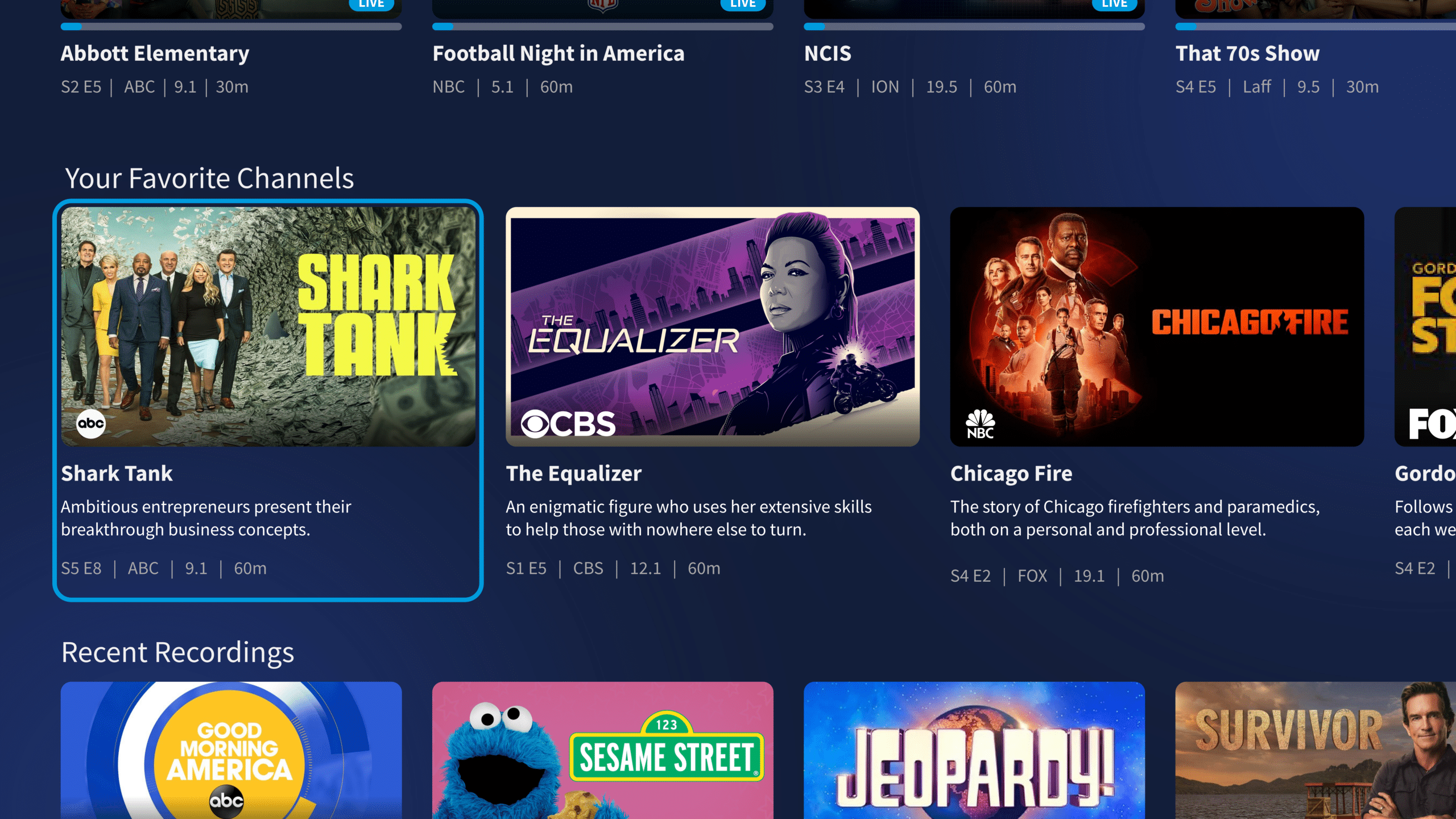The image size is (1456, 819).
Task: Click channel number '19.5' under NCIS
Action: (x=941, y=87)
